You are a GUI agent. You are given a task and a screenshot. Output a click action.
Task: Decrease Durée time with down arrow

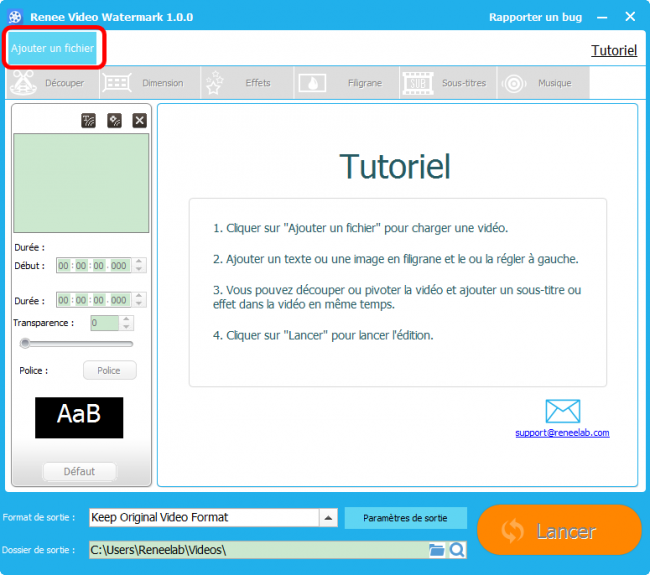(139, 304)
